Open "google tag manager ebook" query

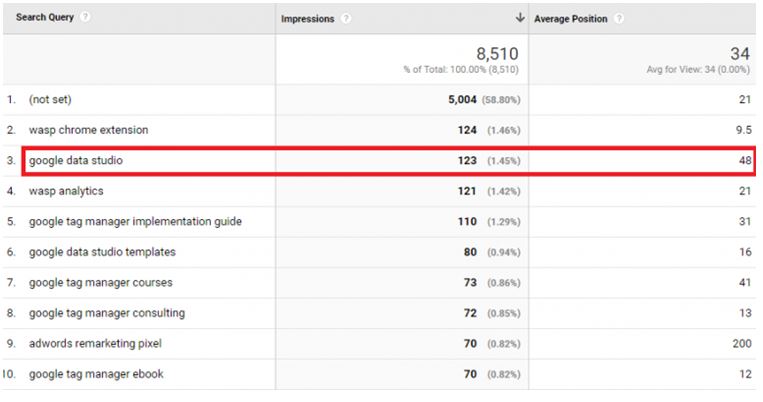[x=96, y=374]
